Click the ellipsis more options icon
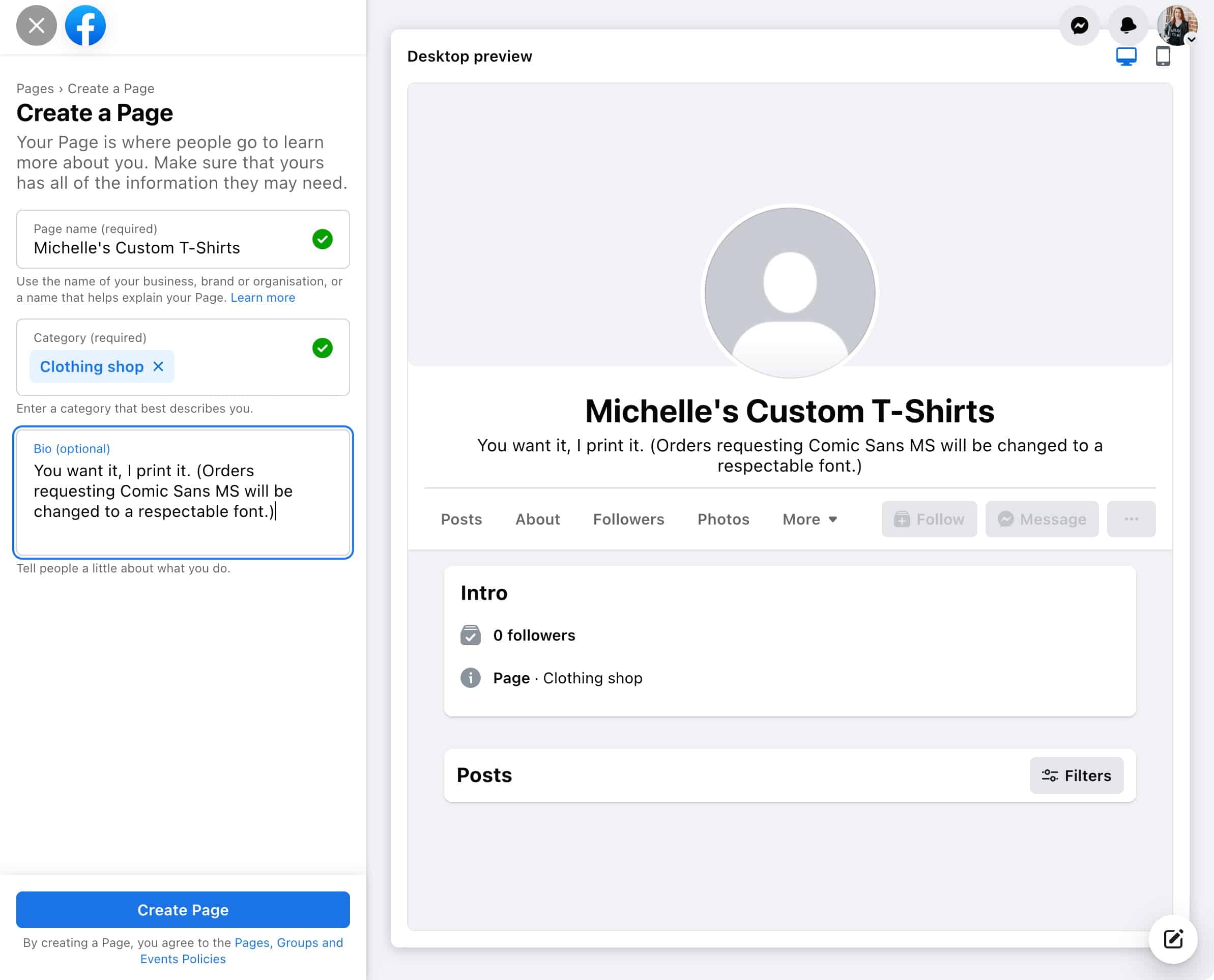 click(1132, 518)
